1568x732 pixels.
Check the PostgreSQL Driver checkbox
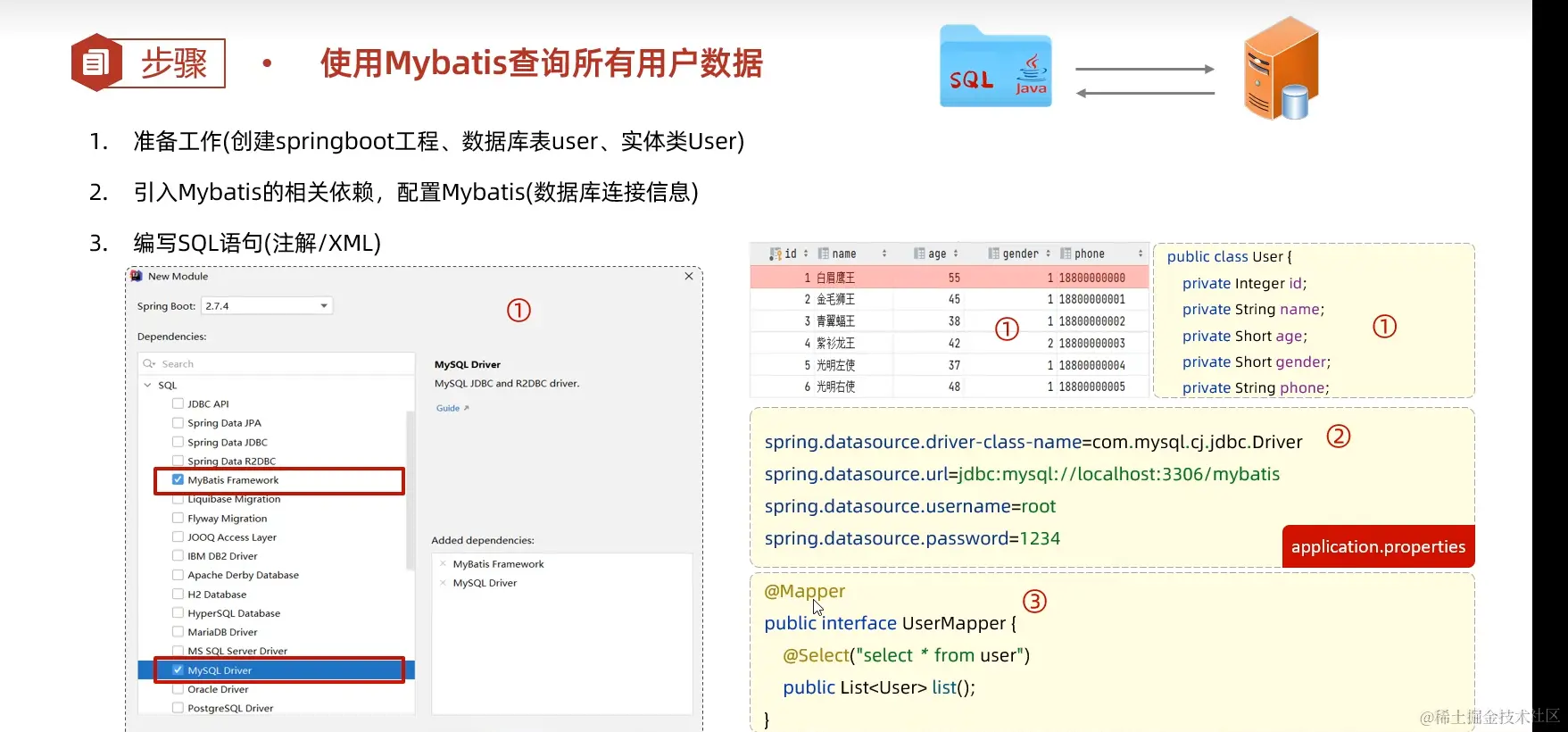tap(178, 708)
